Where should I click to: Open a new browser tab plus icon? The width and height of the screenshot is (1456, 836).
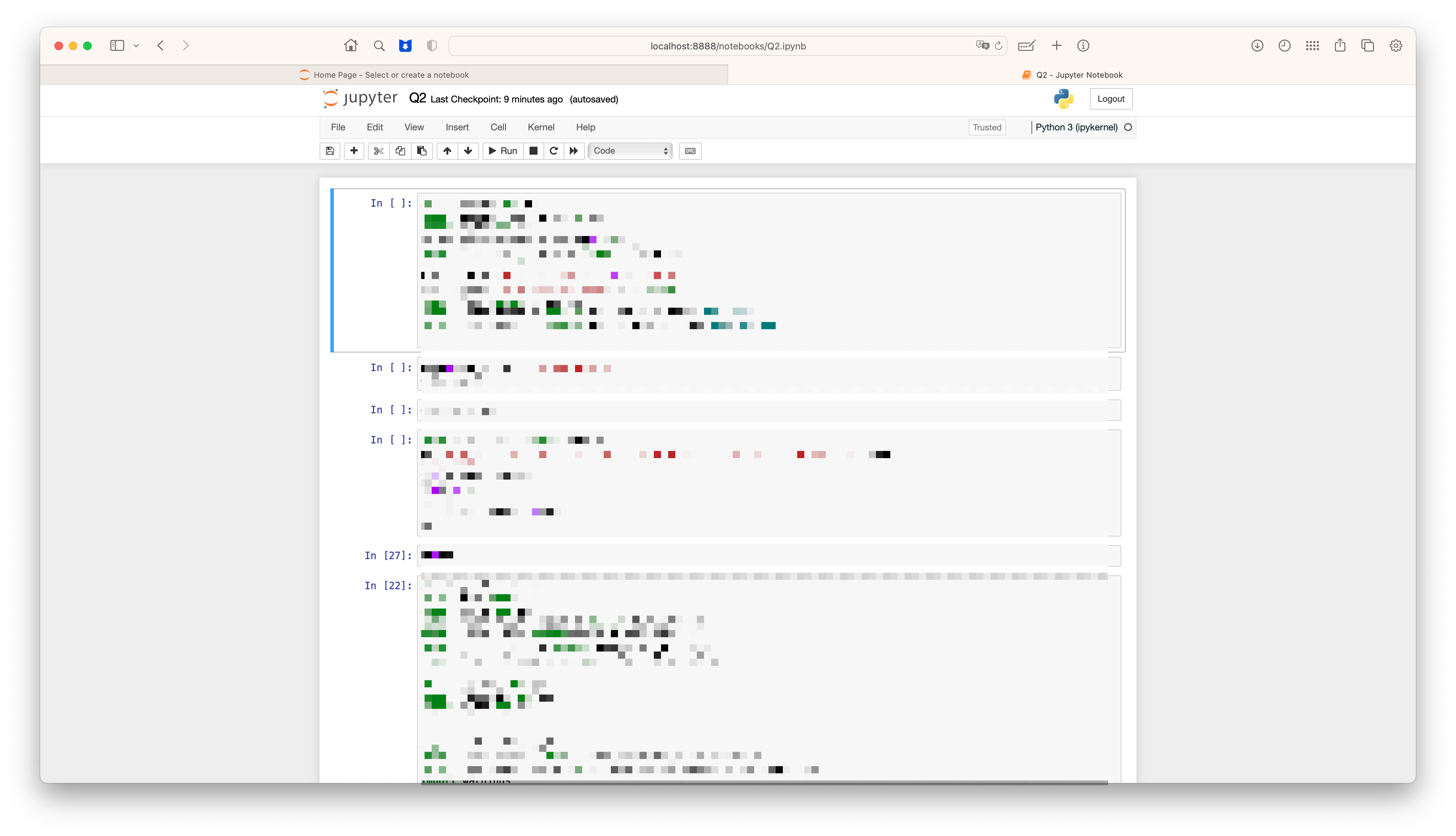1057,45
